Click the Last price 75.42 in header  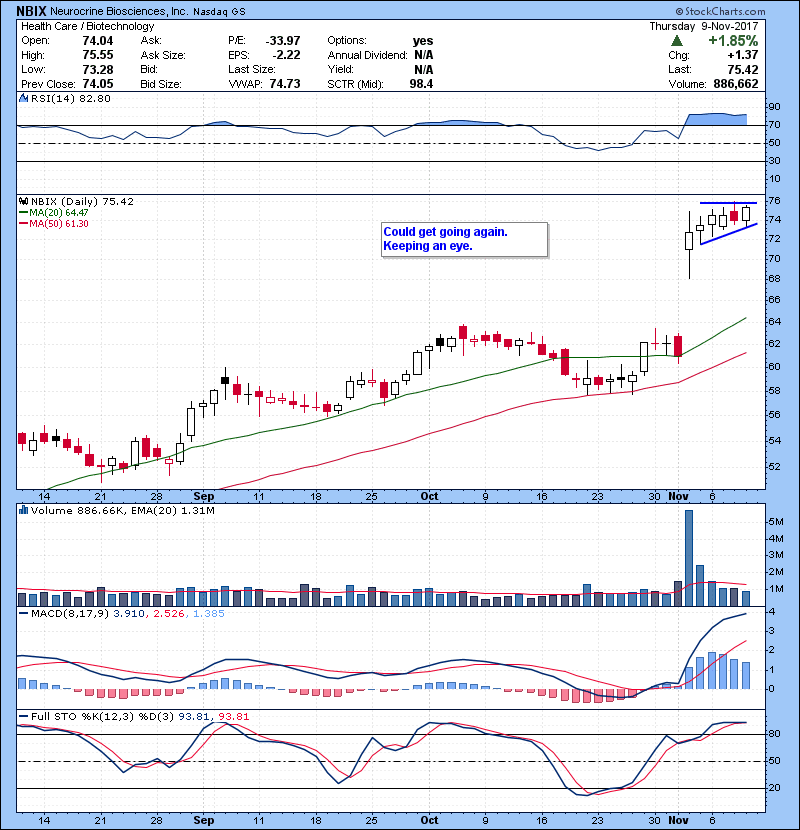click(x=742, y=69)
